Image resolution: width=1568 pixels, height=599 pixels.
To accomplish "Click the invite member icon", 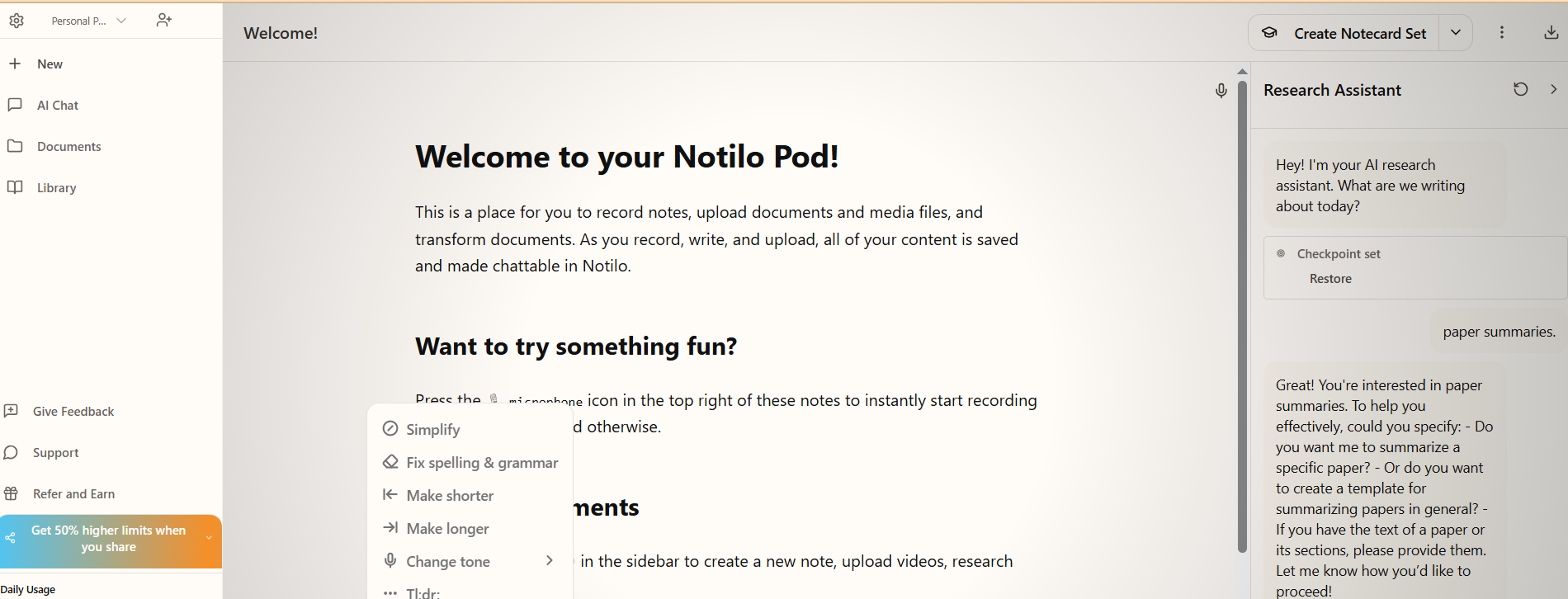I will pos(164,21).
